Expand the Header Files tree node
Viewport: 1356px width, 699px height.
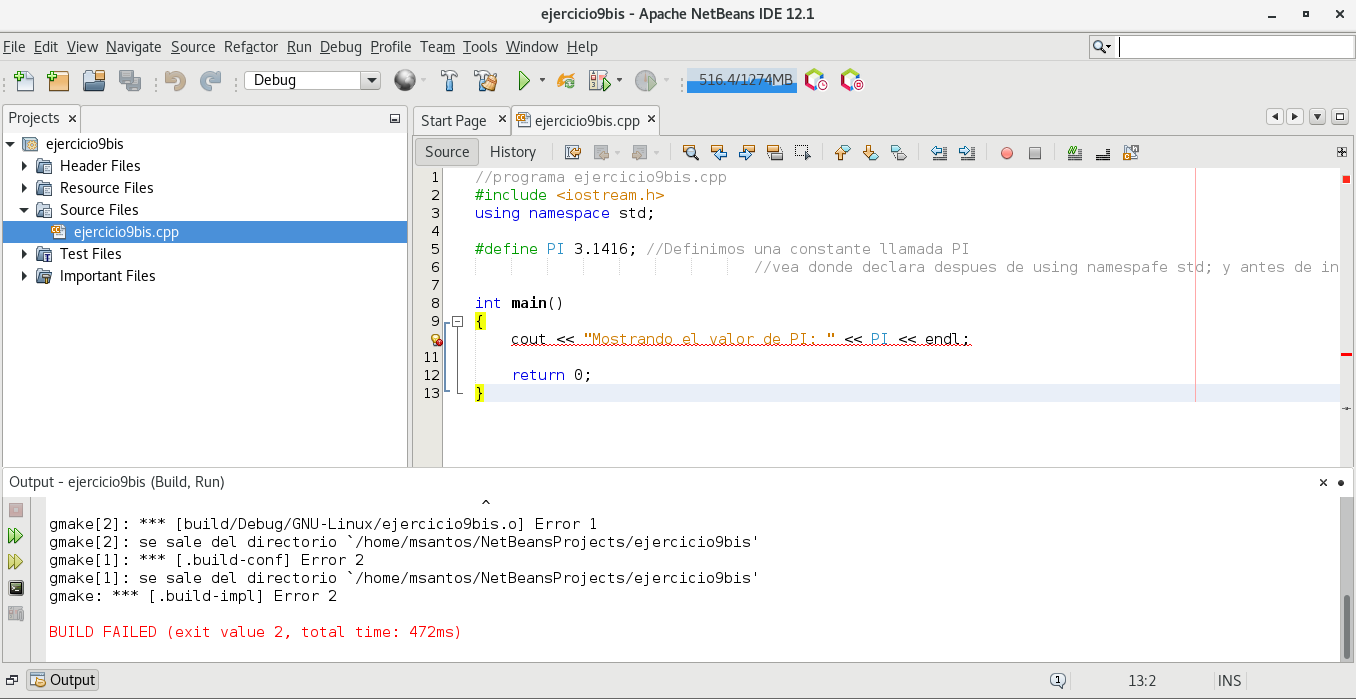(25, 166)
